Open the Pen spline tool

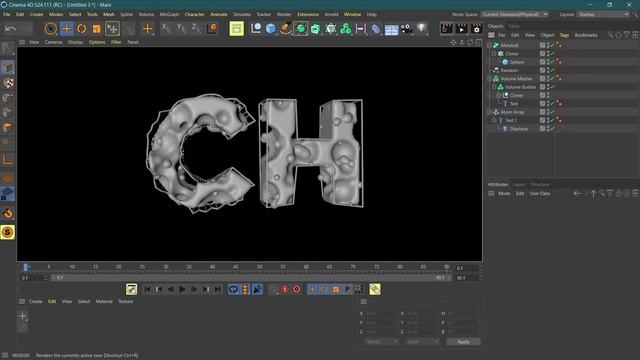(x=285, y=29)
